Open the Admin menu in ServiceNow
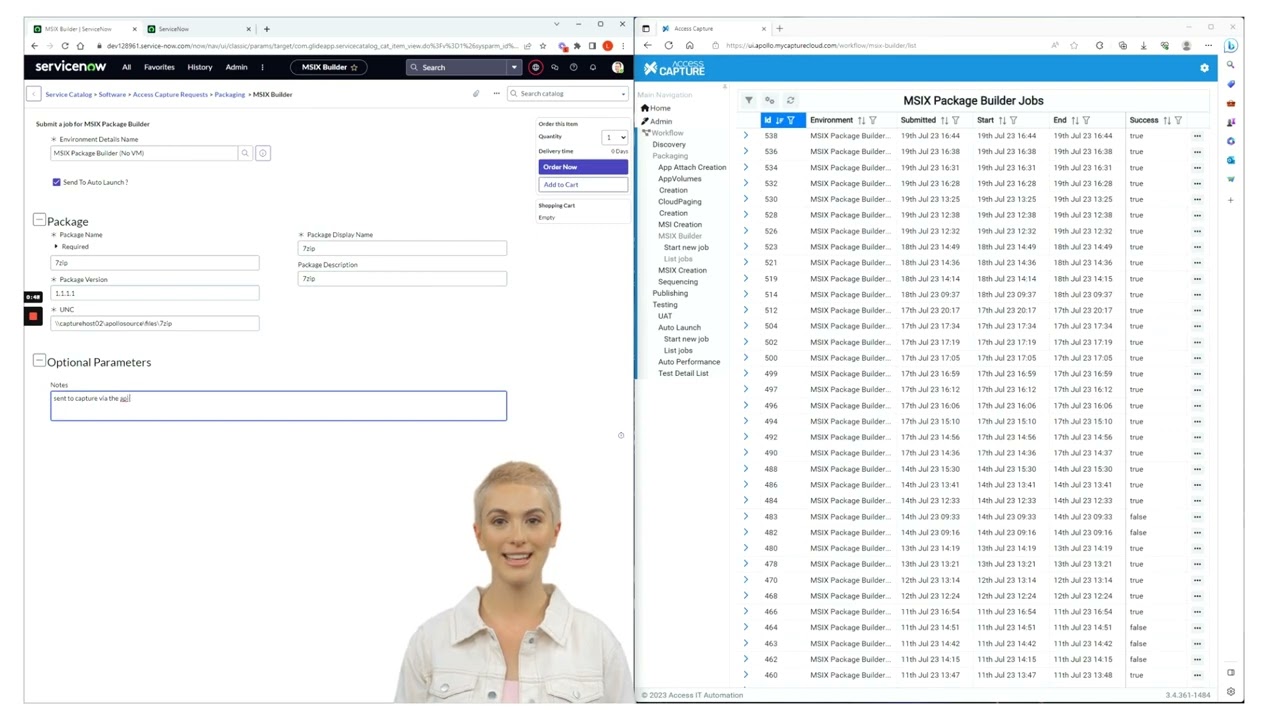 coord(236,67)
